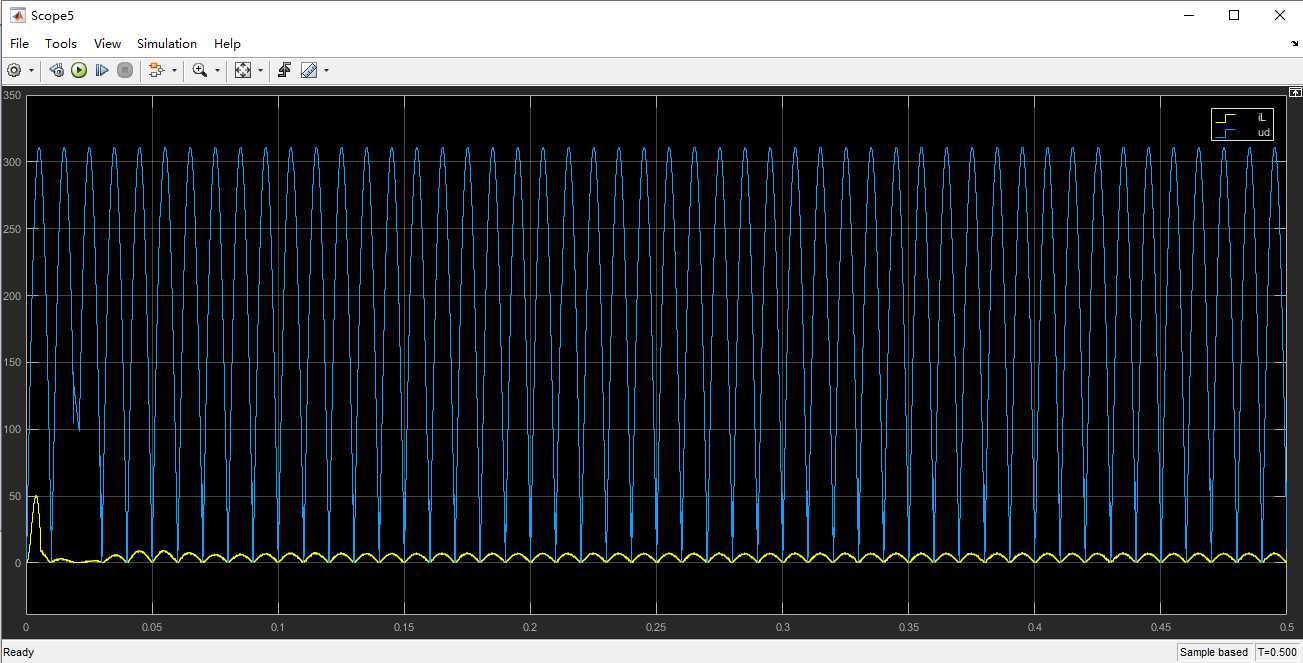The height and width of the screenshot is (663, 1303).
Task: Click the Highlight Simulink Block icon
Action: click(x=156, y=70)
